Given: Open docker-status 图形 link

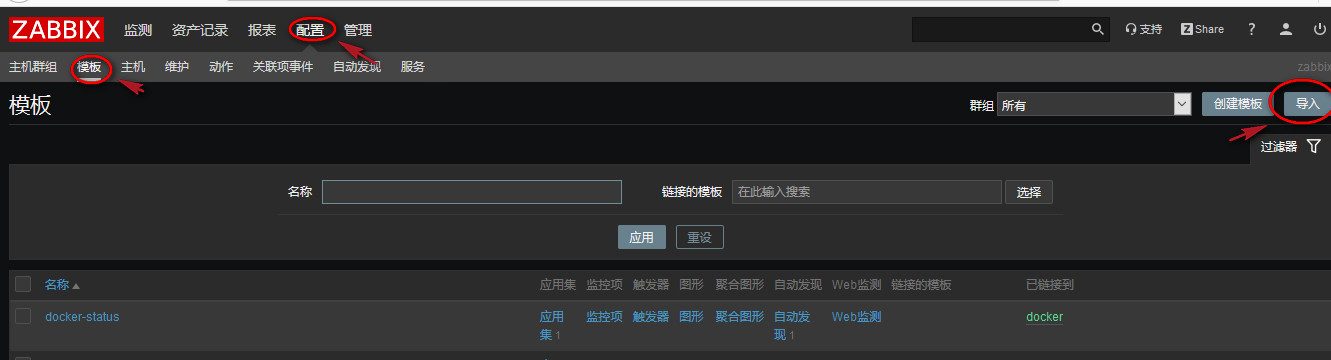Looking at the screenshot, I should (691, 317).
